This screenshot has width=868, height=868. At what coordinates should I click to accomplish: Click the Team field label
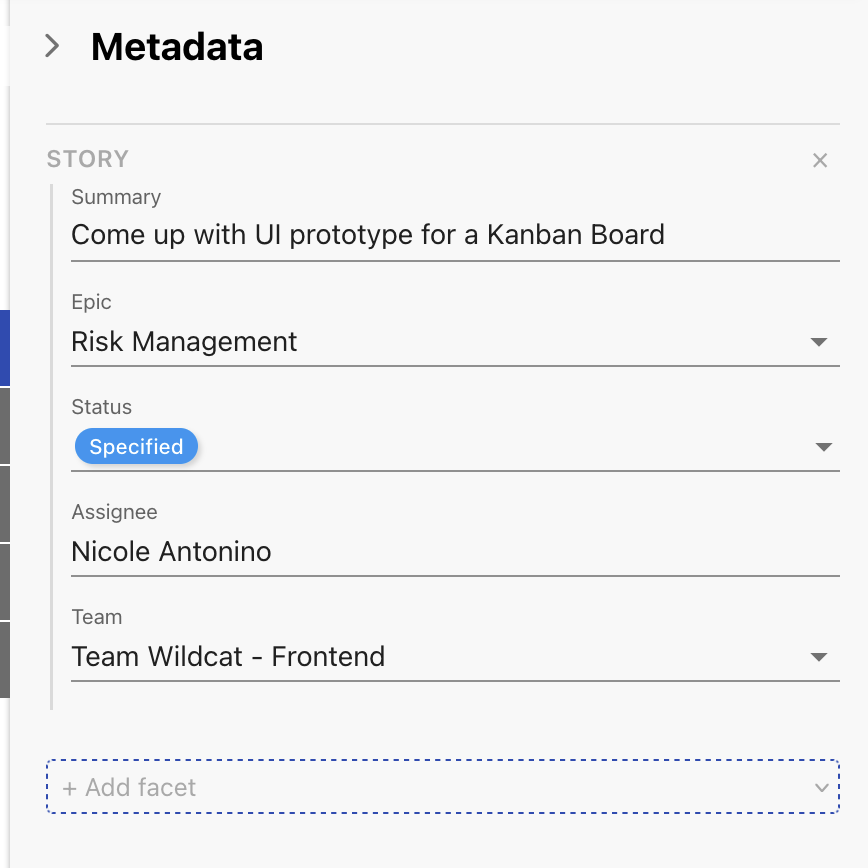click(x=97, y=617)
